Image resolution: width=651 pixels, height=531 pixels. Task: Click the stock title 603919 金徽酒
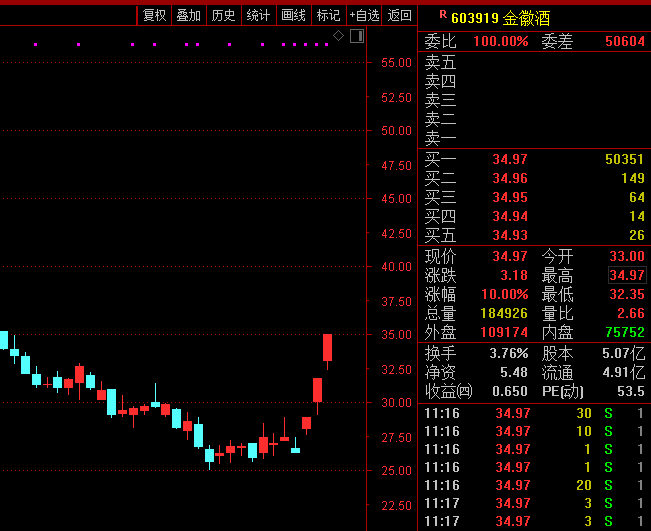pyautogui.click(x=500, y=18)
